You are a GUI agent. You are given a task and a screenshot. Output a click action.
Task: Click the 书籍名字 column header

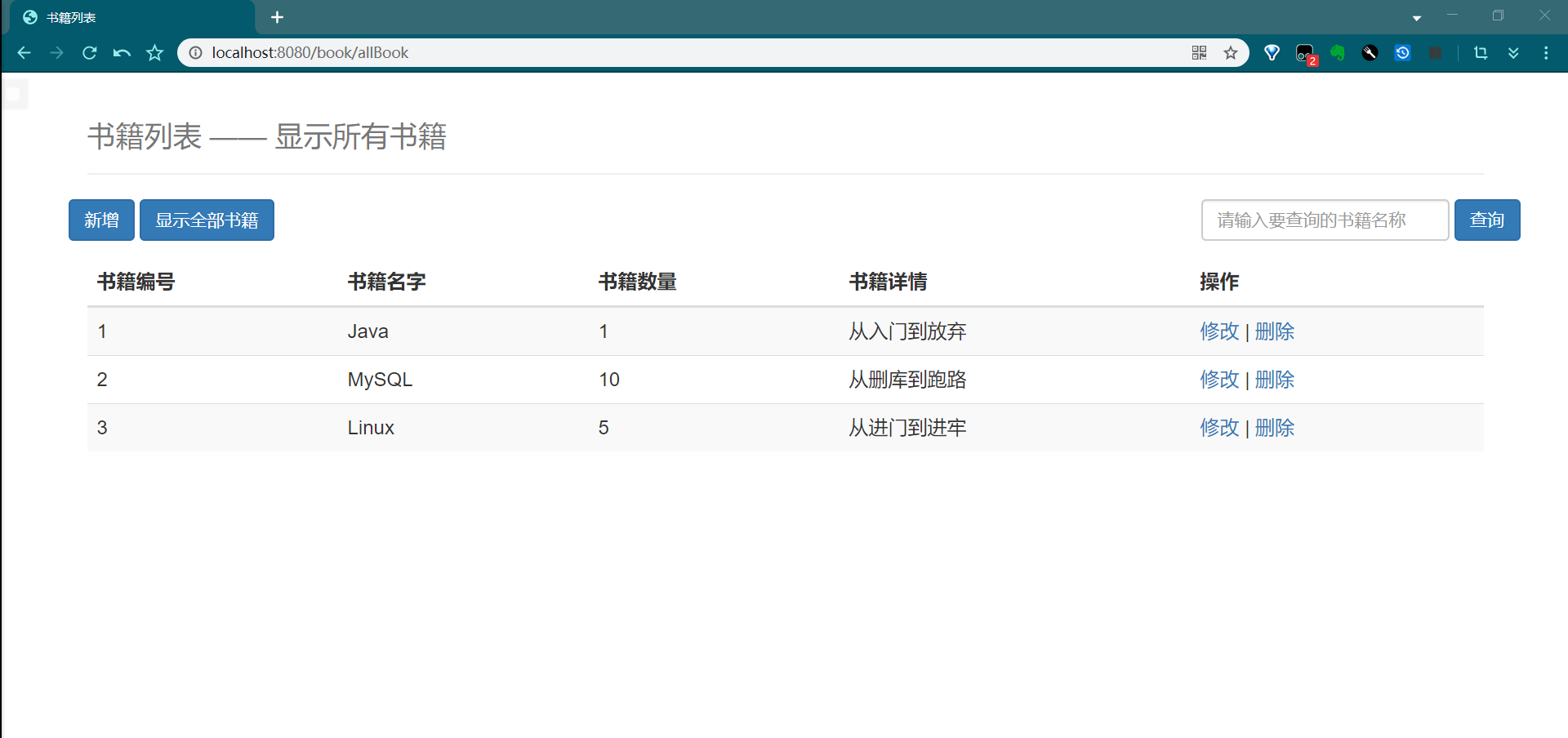tap(387, 282)
